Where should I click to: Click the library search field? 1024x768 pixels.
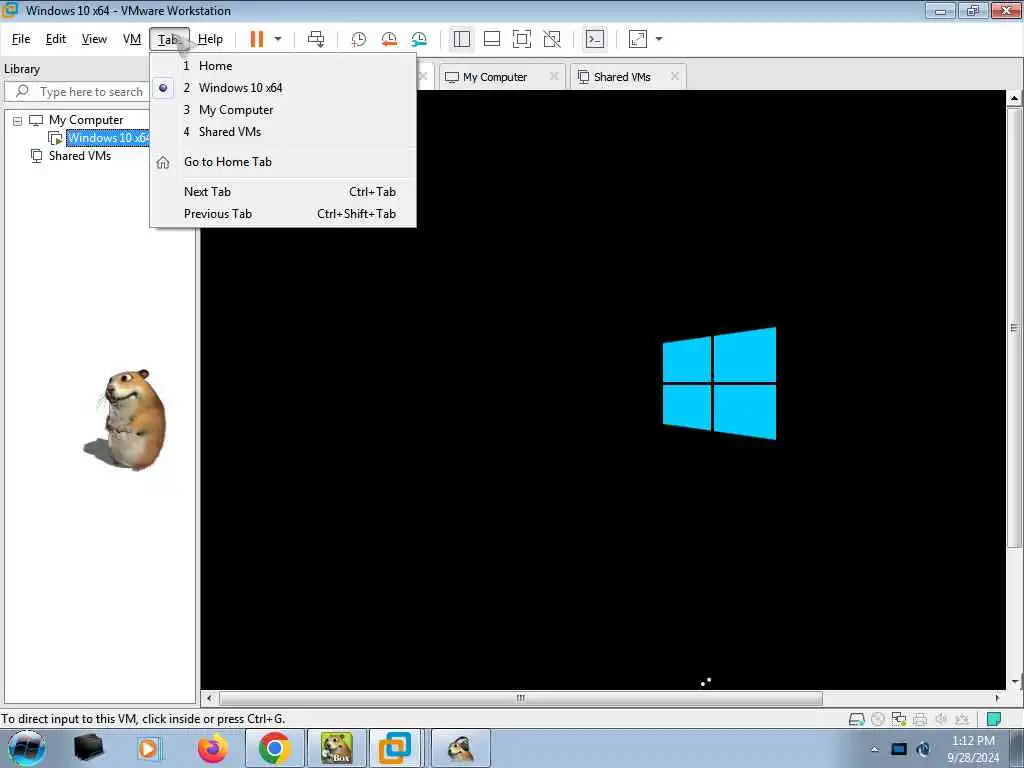coord(77,92)
